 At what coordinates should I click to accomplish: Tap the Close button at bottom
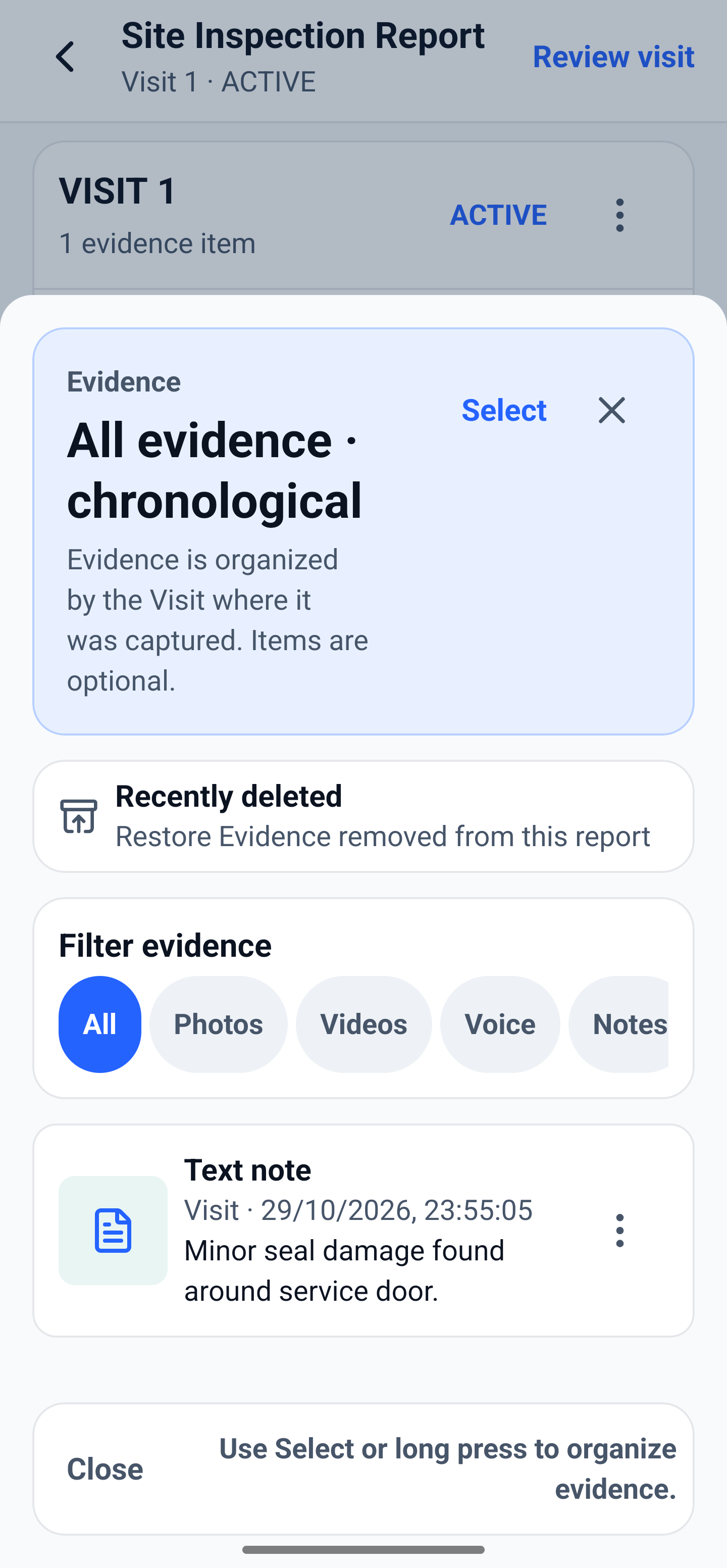(x=105, y=1469)
